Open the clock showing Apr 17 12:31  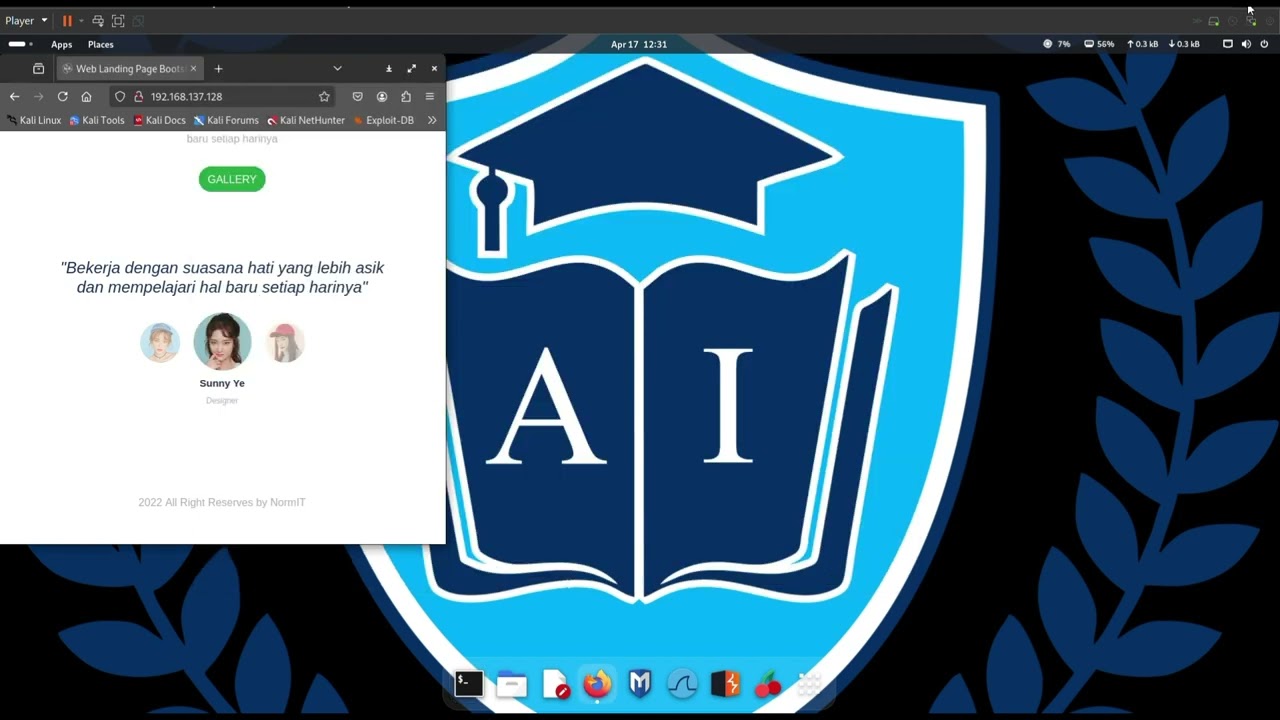point(639,44)
